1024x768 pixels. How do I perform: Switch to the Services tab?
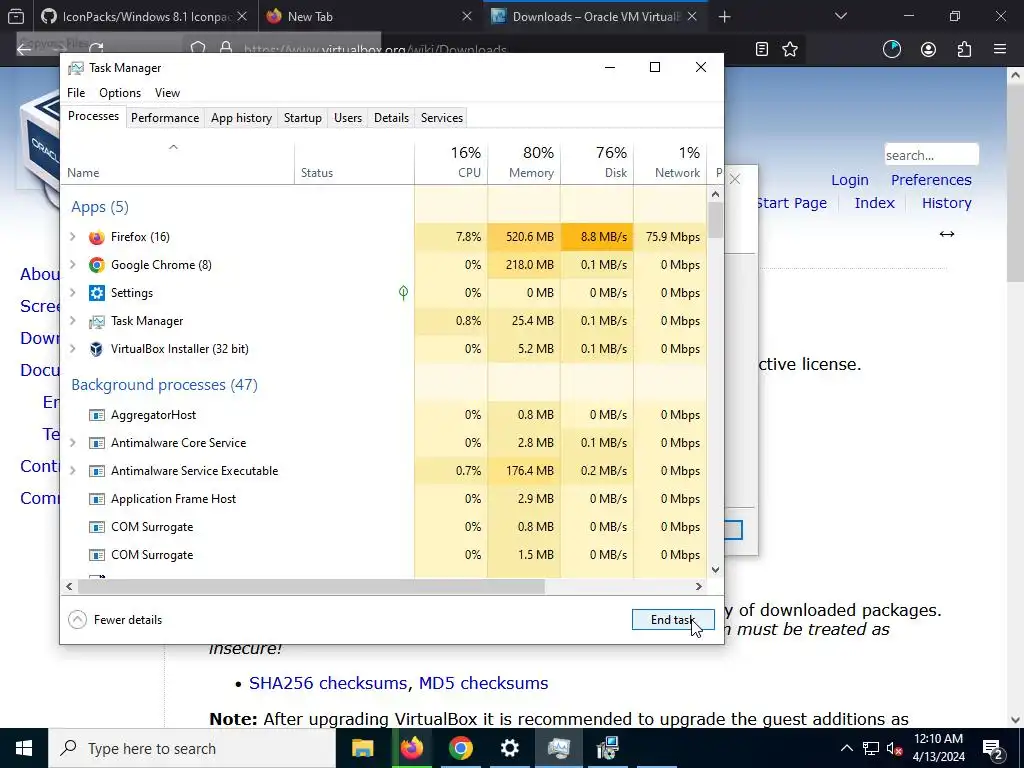pyautogui.click(x=441, y=118)
